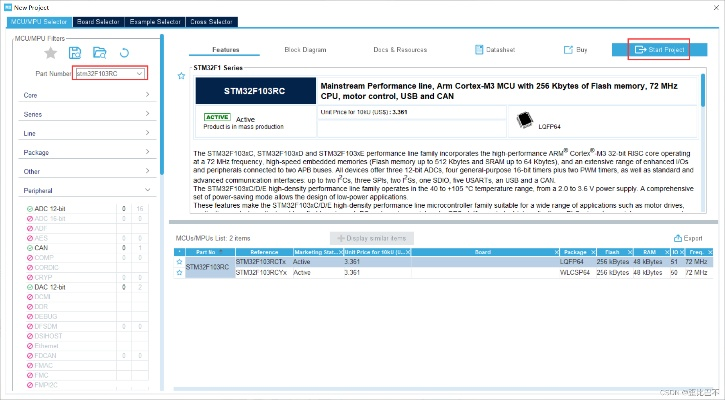Click the save filter floppy disk icon
Screen dimensions: 725x400
tap(75, 52)
